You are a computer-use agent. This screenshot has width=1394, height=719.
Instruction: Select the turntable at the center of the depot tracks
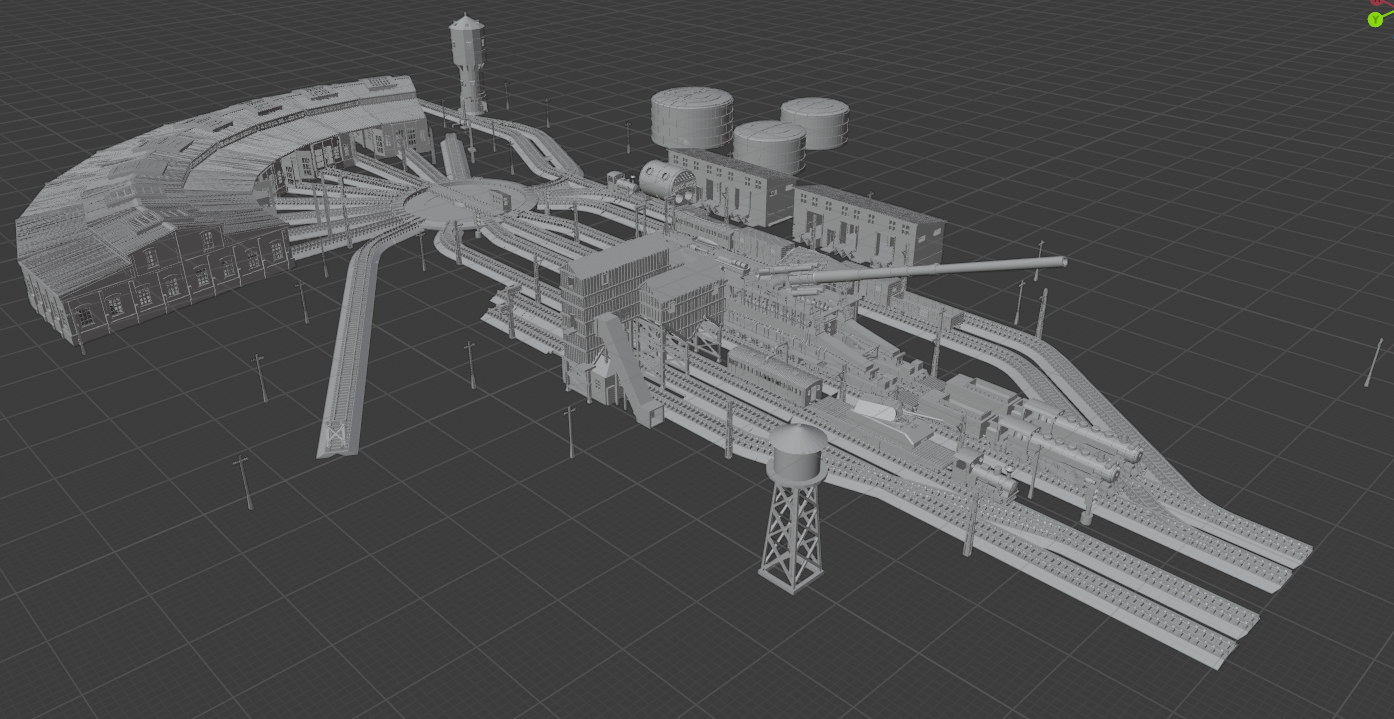tap(470, 205)
